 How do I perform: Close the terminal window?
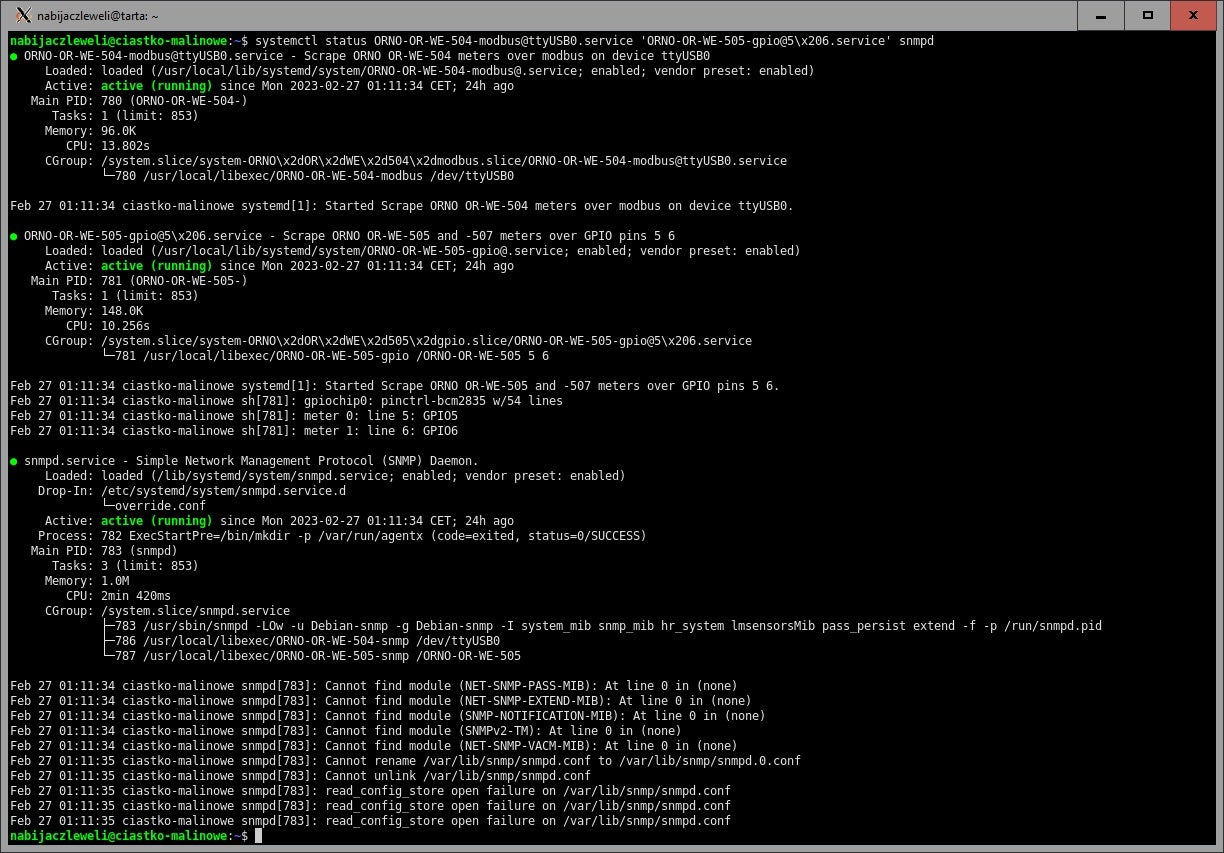(x=1195, y=15)
